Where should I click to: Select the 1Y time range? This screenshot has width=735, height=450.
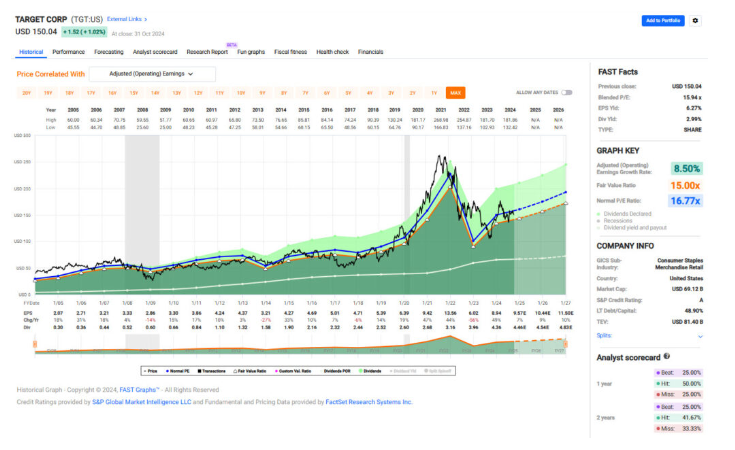click(434, 93)
